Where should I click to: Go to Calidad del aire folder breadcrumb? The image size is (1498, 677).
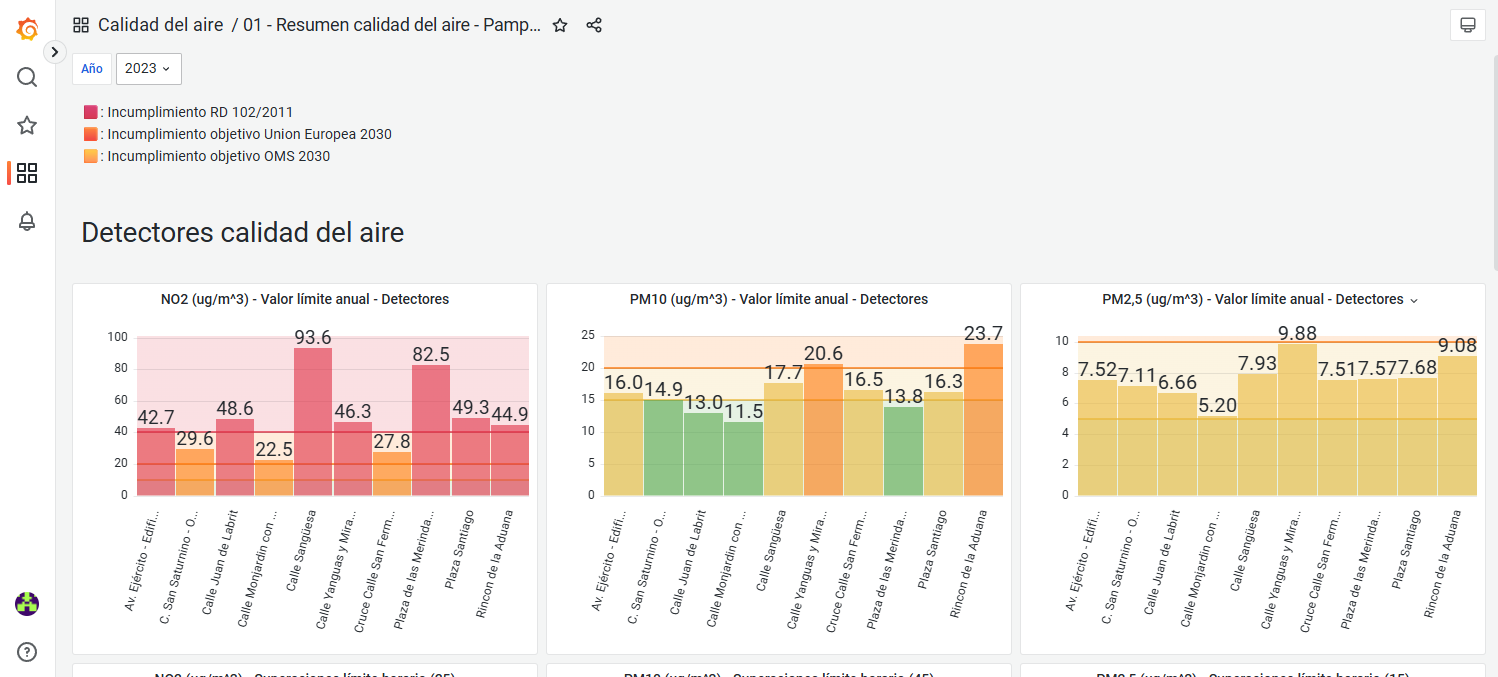(160, 26)
